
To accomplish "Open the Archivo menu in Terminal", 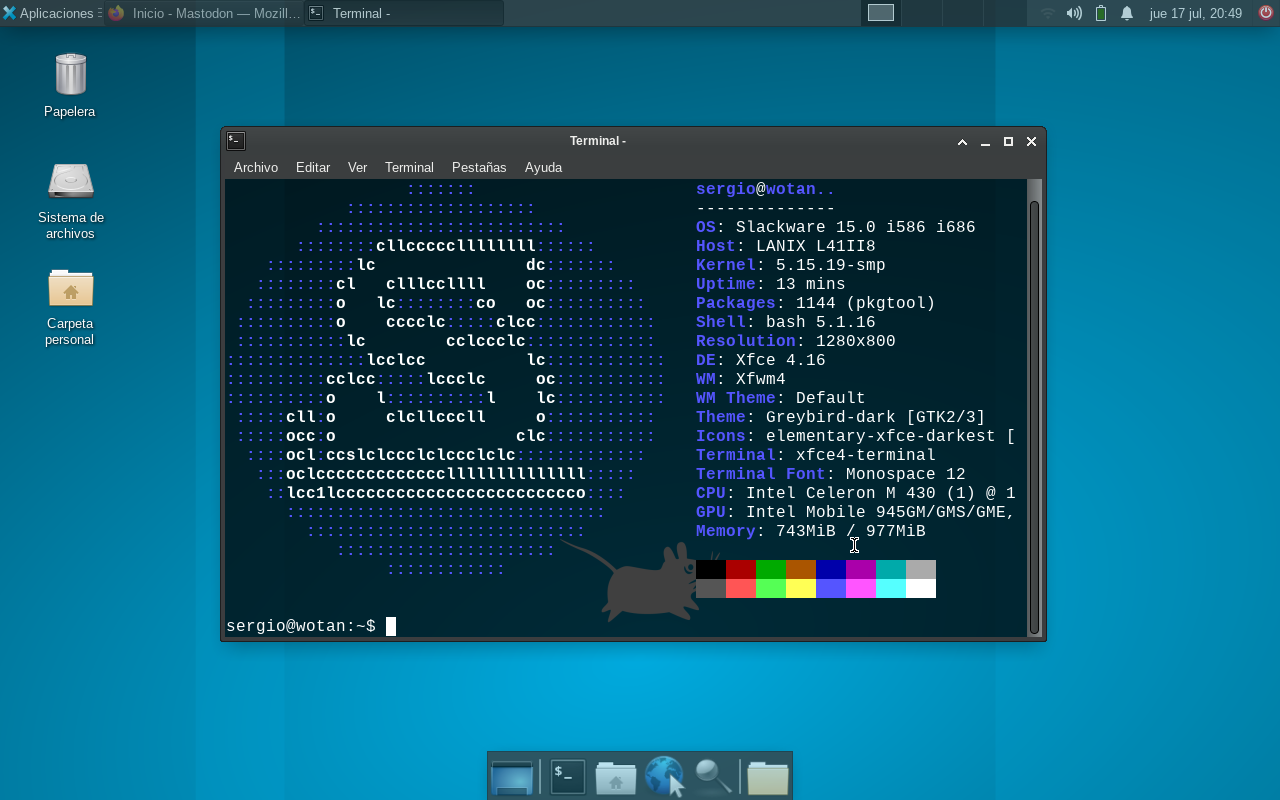I will click(x=256, y=167).
